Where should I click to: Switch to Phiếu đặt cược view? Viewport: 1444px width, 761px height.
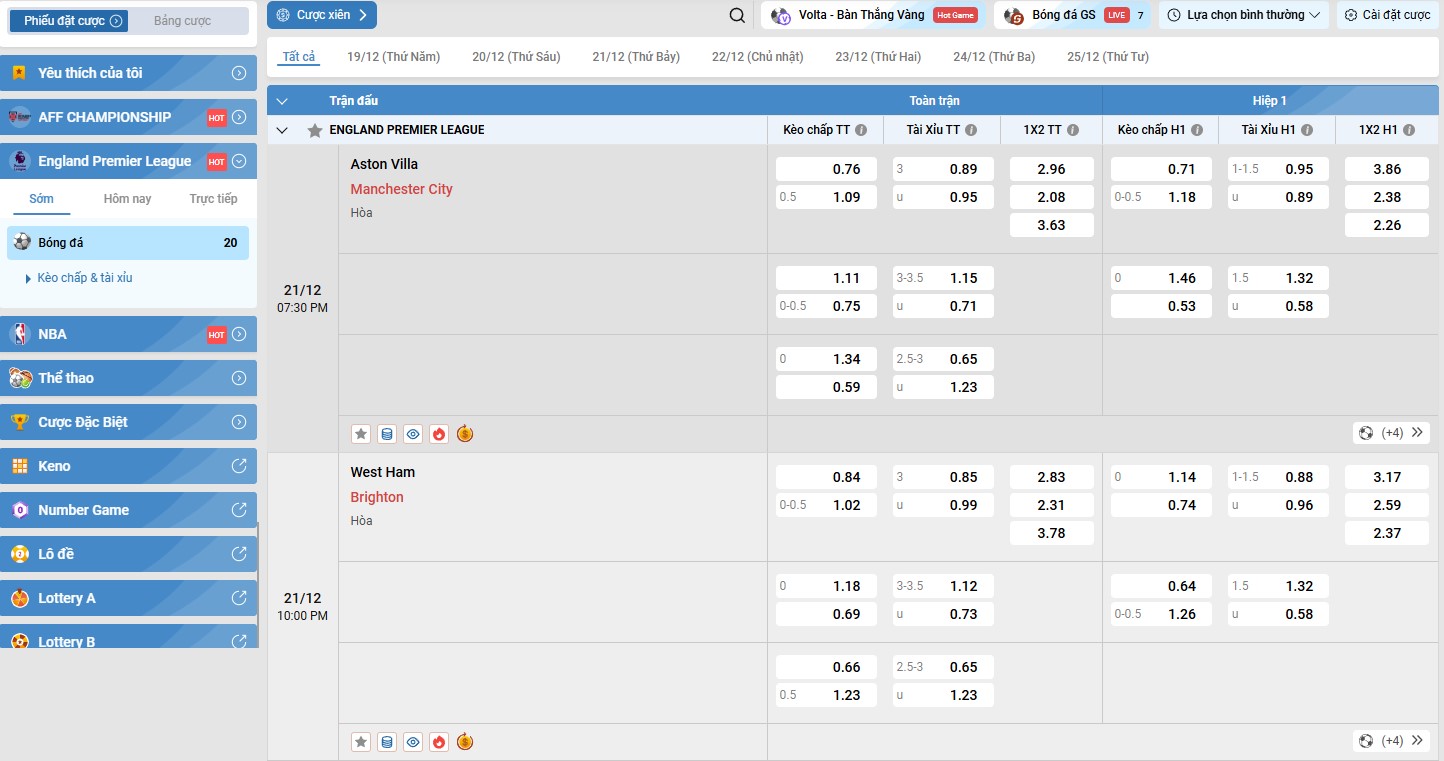(69, 21)
